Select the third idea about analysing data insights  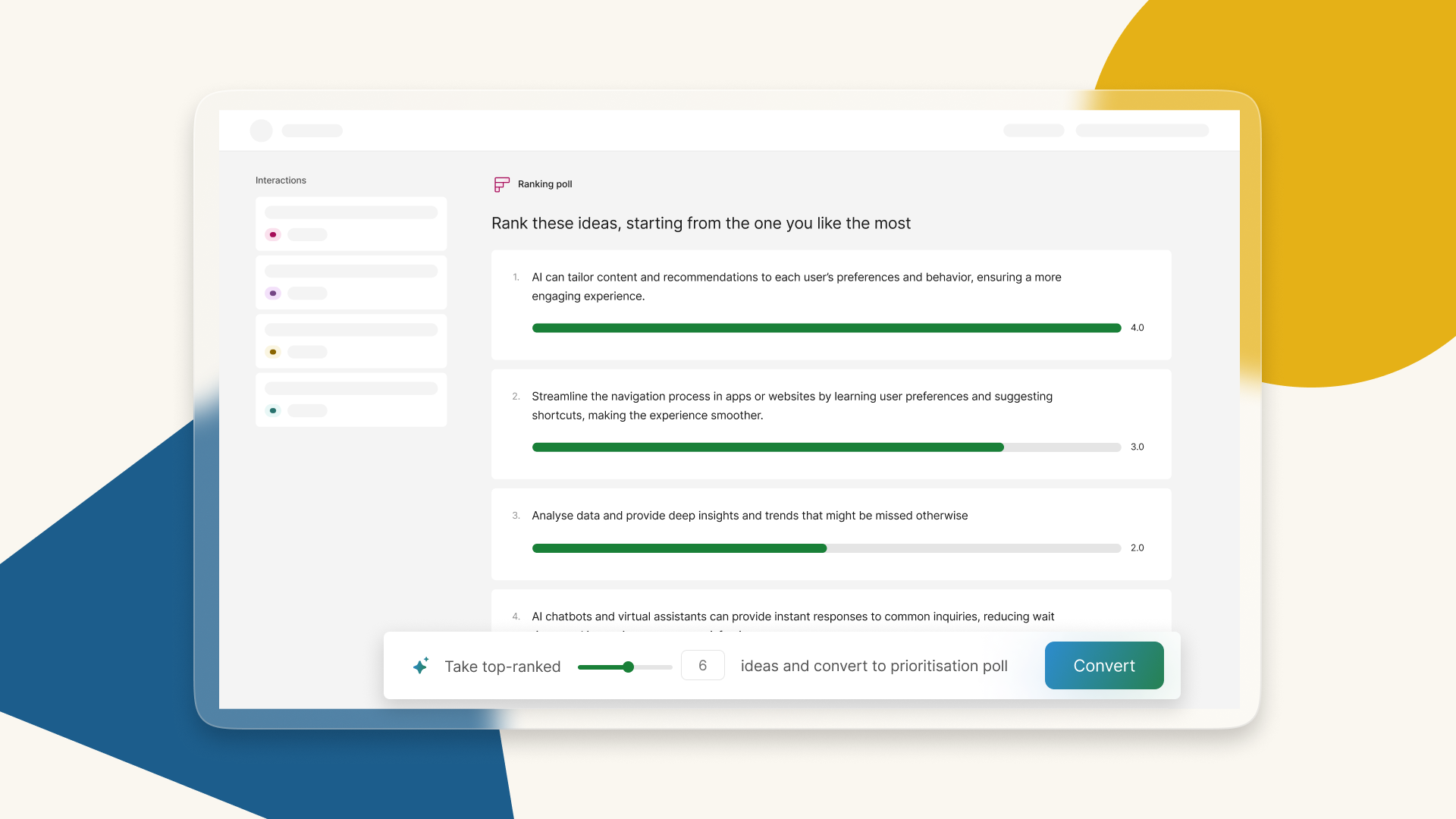830,533
